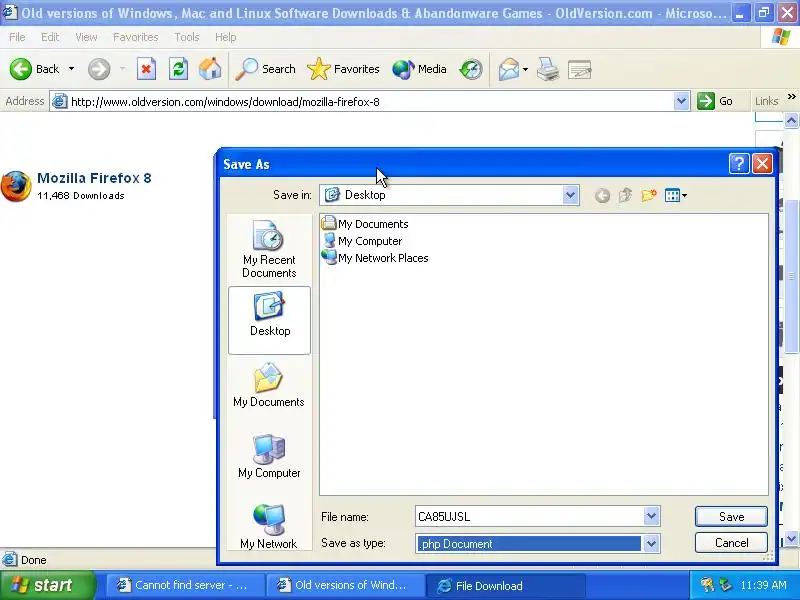Click the Cancel button
This screenshot has width=800, height=600.
point(731,543)
